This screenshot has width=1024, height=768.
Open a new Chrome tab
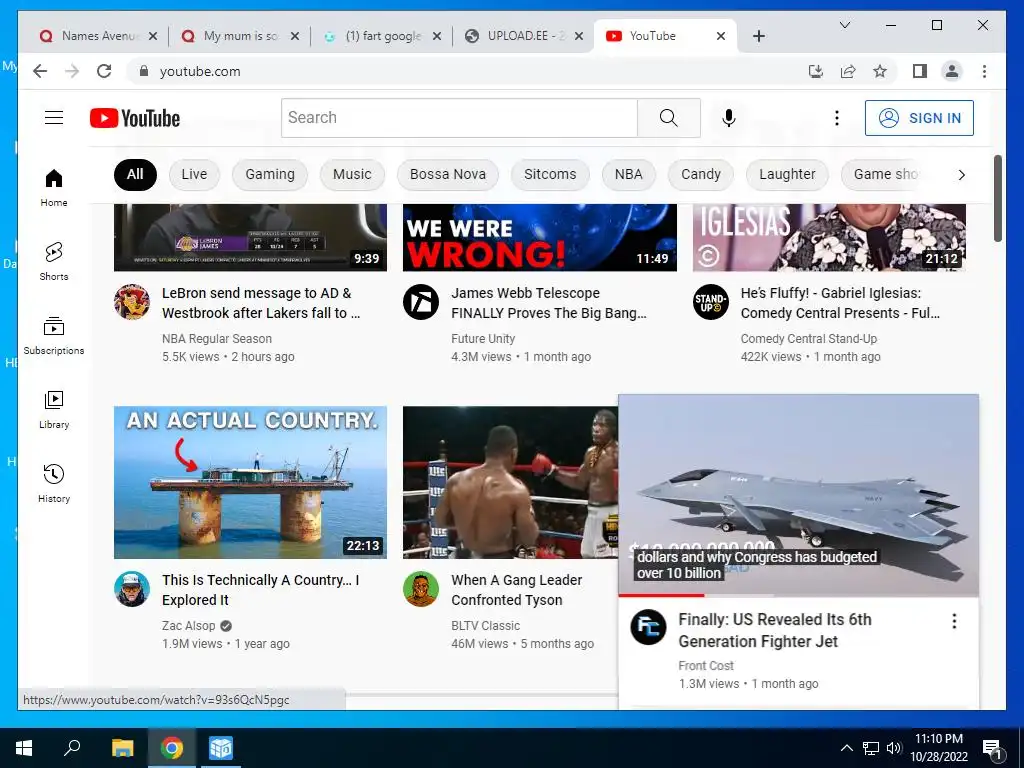[758, 36]
